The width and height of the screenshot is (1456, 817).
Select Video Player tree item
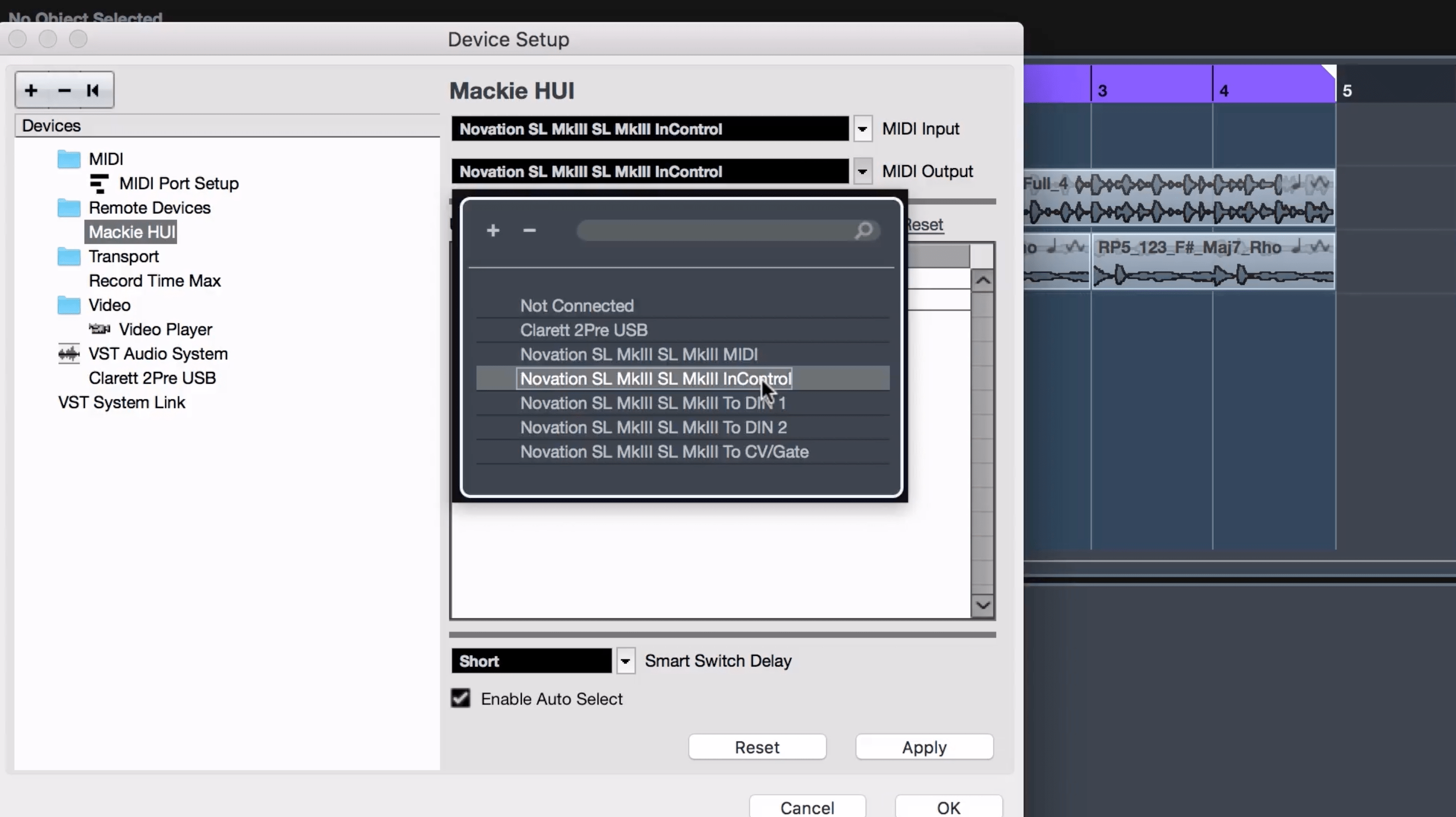click(x=165, y=329)
